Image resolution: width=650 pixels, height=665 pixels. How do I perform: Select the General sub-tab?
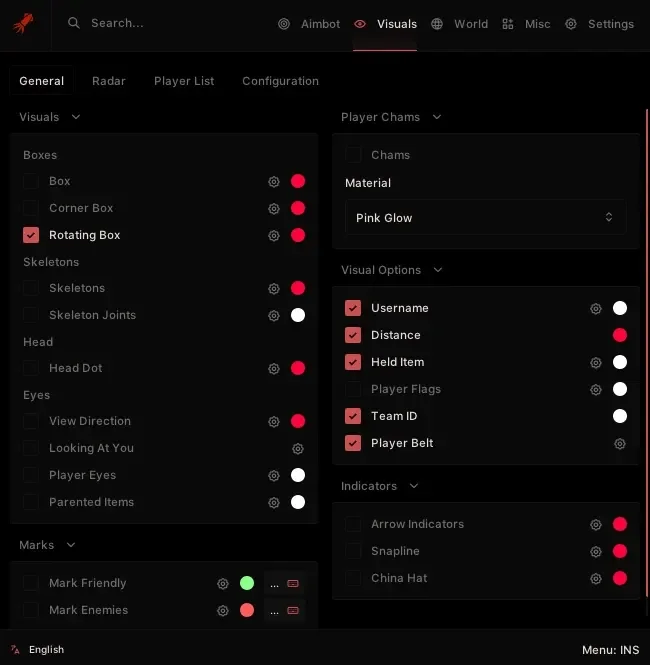coord(42,81)
